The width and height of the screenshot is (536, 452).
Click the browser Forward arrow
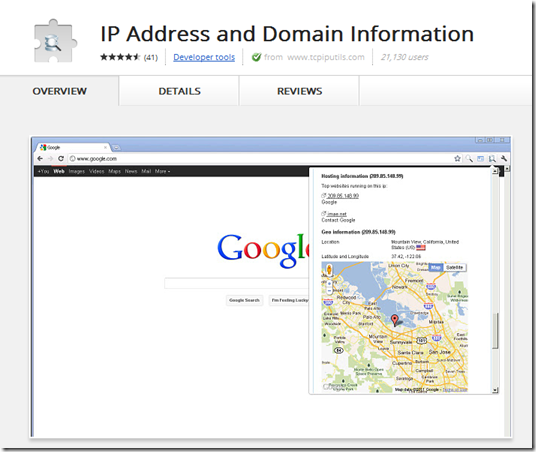pos(50,159)
